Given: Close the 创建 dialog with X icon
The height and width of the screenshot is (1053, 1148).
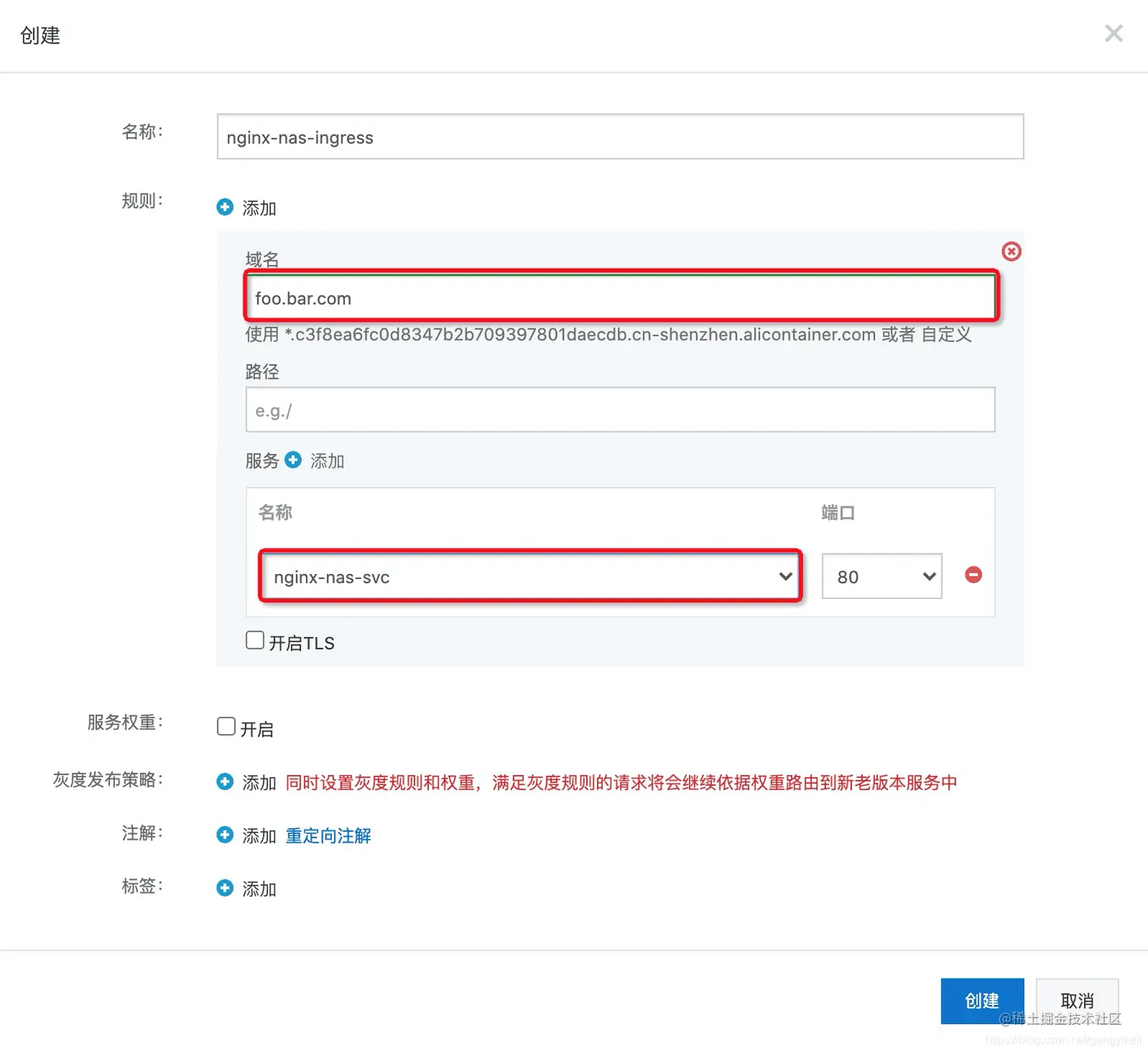Looking at the screenshot, I should pyautogui.click(x=1113, y=33).
